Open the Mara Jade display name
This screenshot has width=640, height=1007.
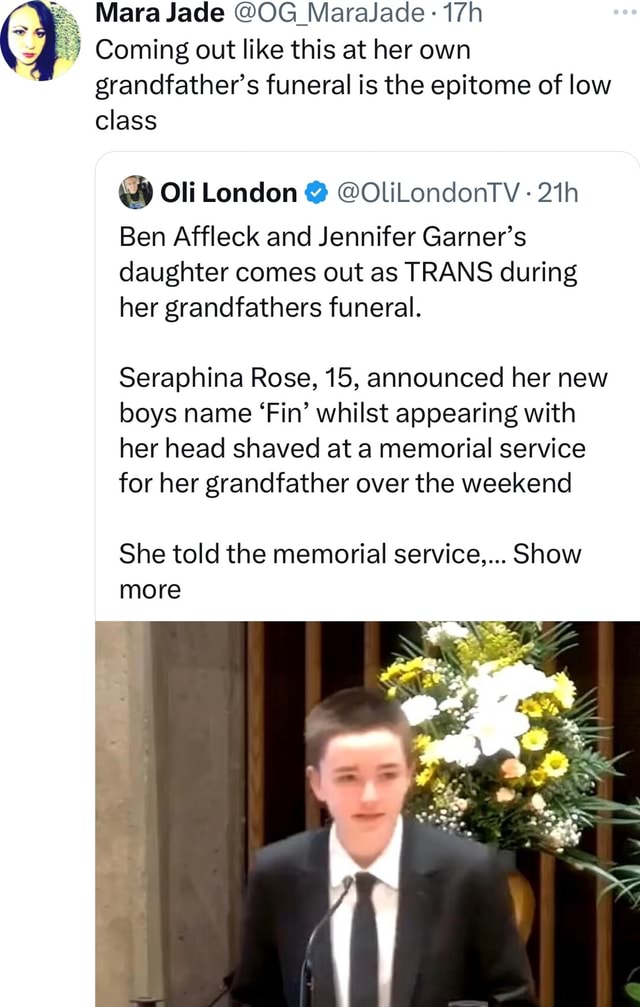(143, 15)
